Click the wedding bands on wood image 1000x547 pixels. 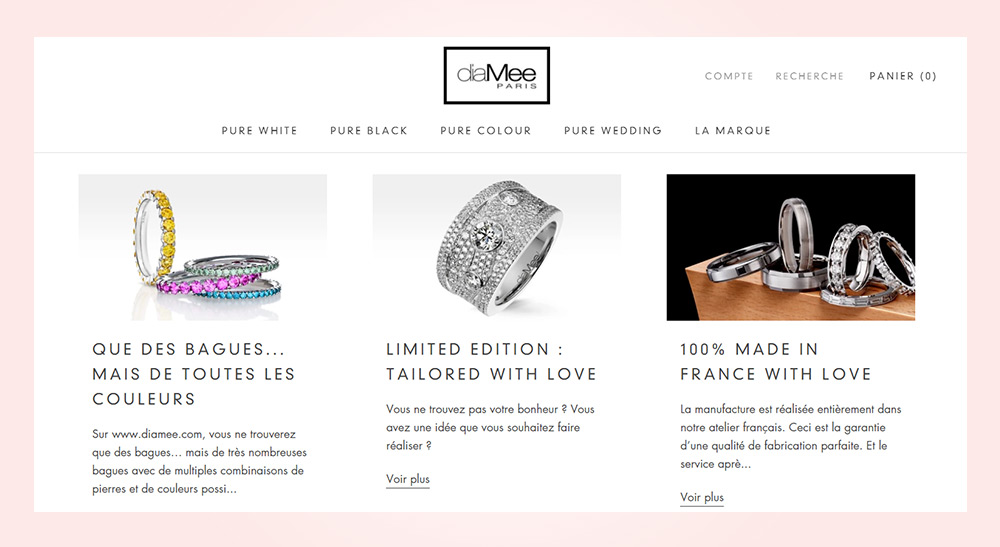[x=791, y=247]
